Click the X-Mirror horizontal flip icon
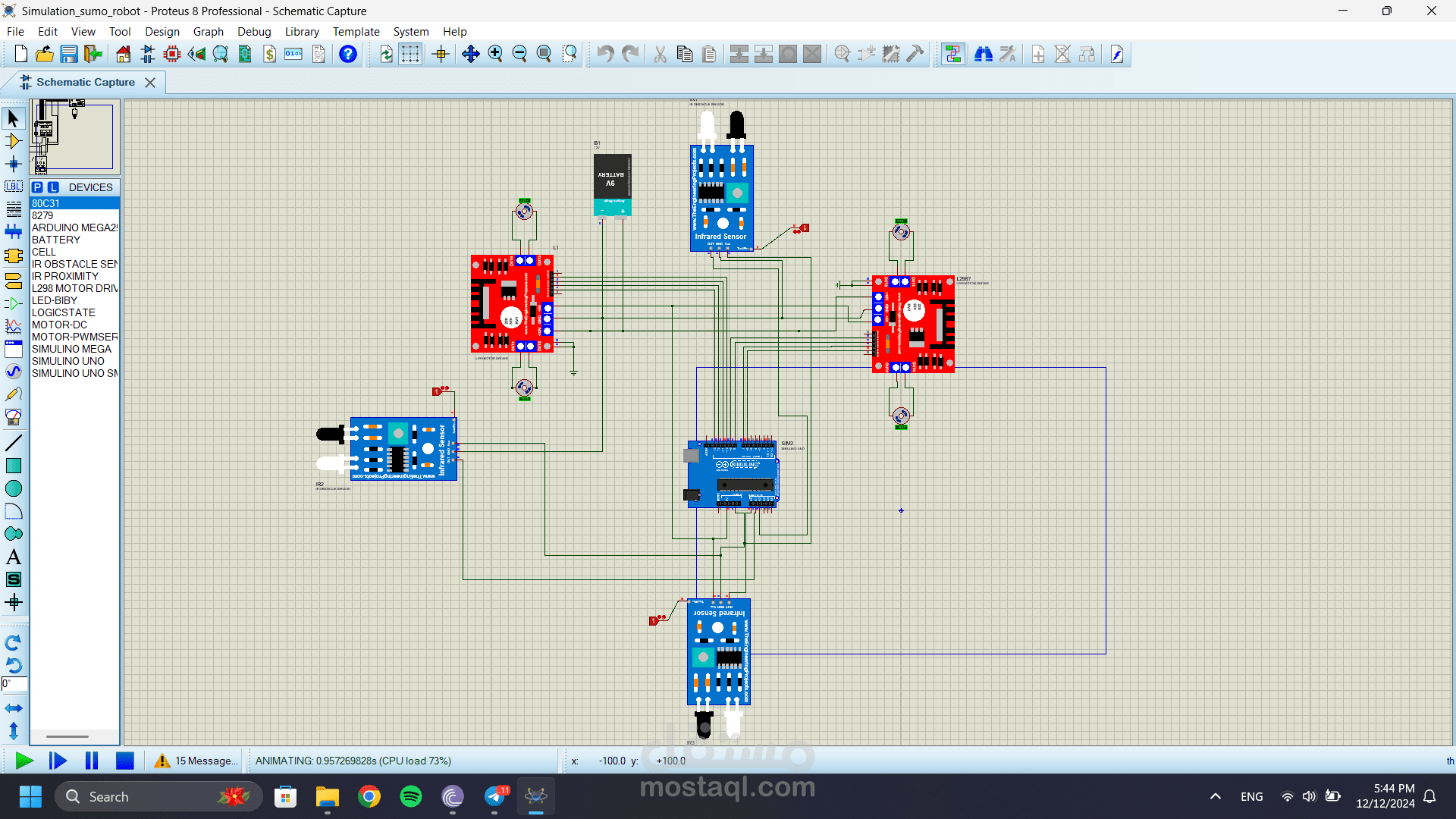The height and width of the screenshot is (819, 1456). (x=14, y=708)
